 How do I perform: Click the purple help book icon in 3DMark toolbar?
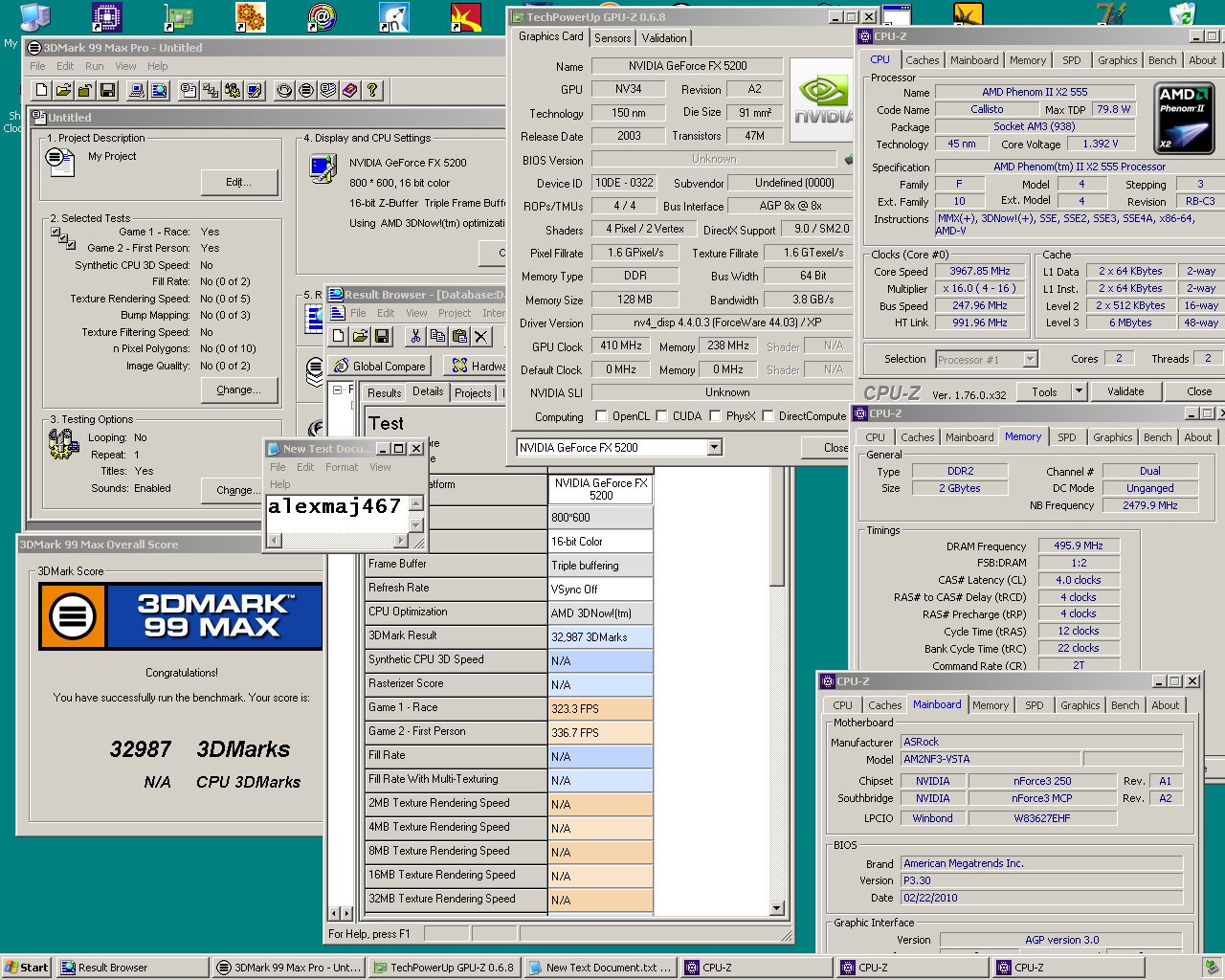[350, 90]
